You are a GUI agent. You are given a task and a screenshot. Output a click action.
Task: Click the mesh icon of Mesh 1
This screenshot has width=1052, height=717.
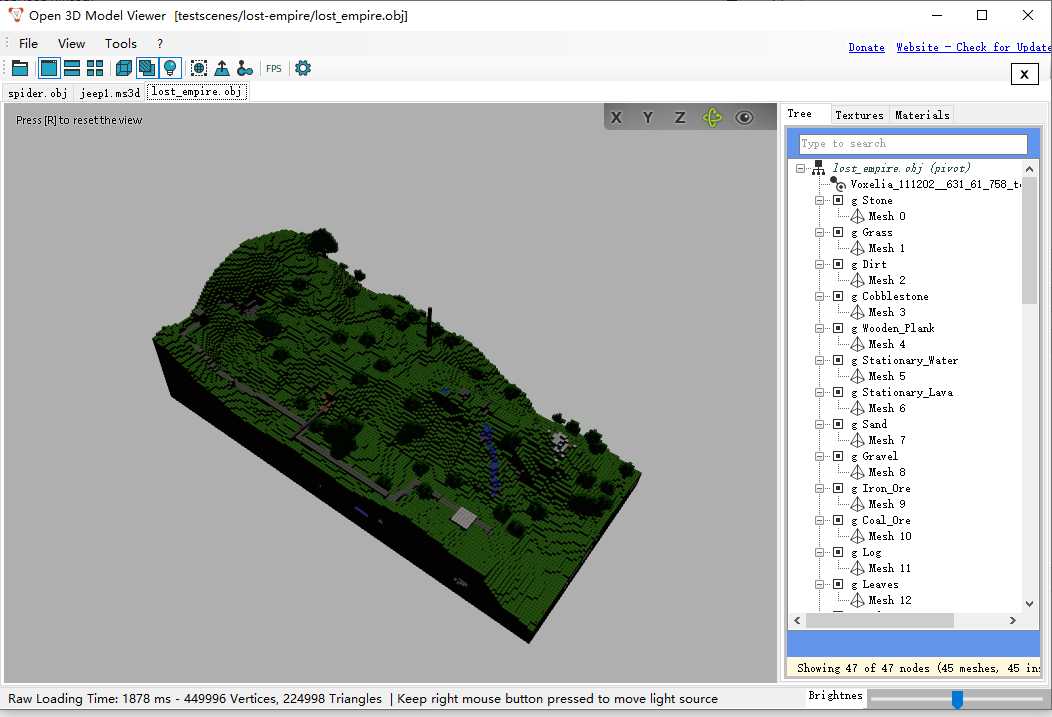tap(857, 248)
